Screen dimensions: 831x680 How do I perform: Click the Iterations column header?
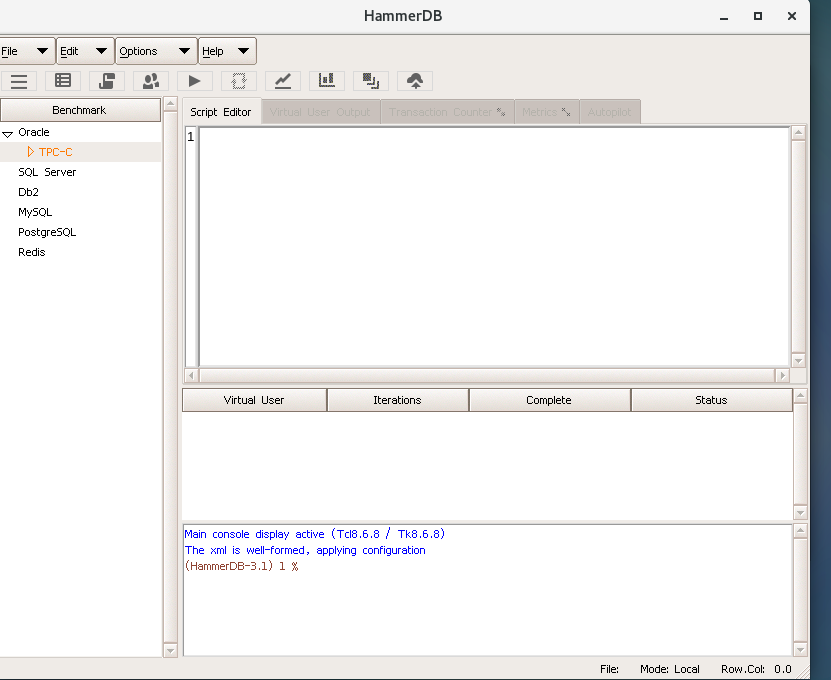397,400
